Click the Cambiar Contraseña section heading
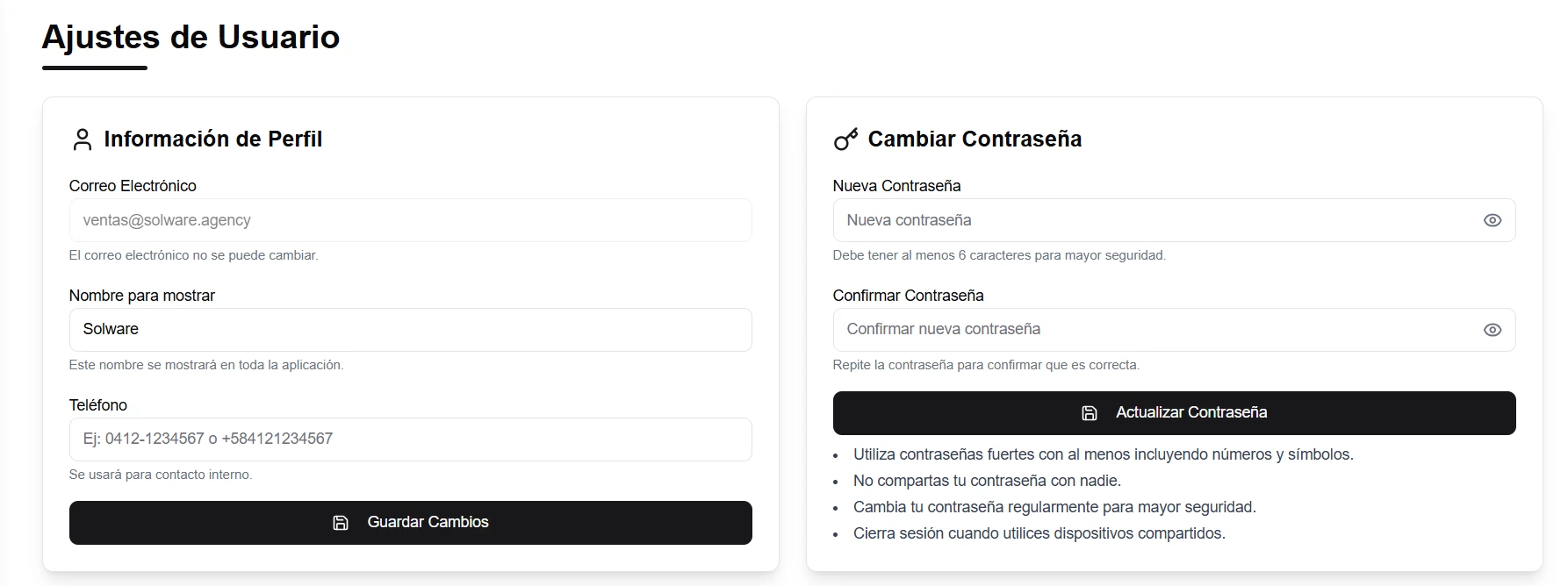 [975, 139]
